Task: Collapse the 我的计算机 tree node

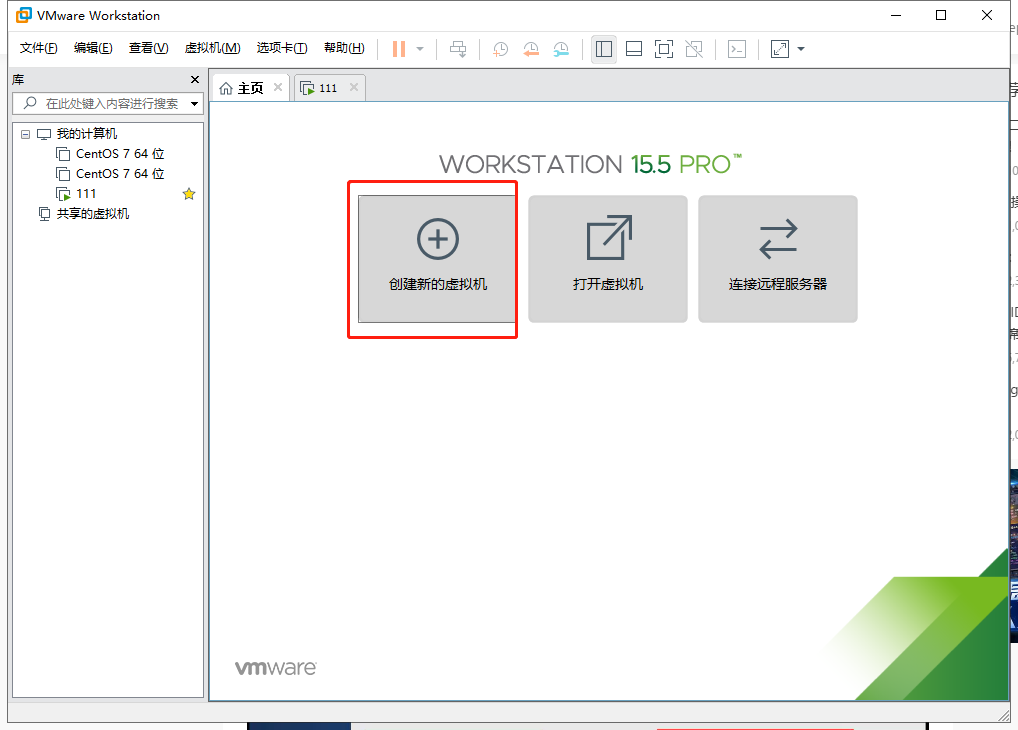Action: 25,134
